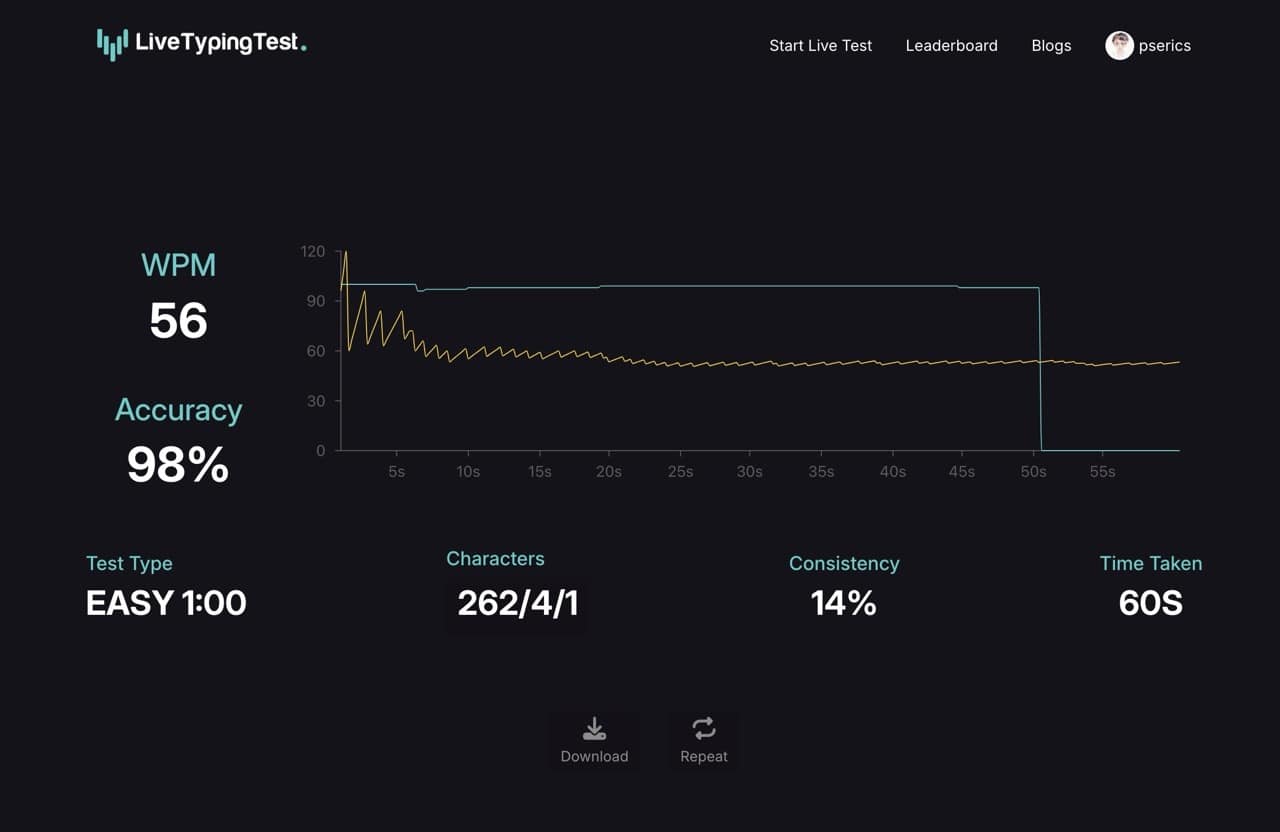Click the yellow WPM line's initial peak
The width and height of the screenshot is (1280, 832).
[x=346, y=252]
